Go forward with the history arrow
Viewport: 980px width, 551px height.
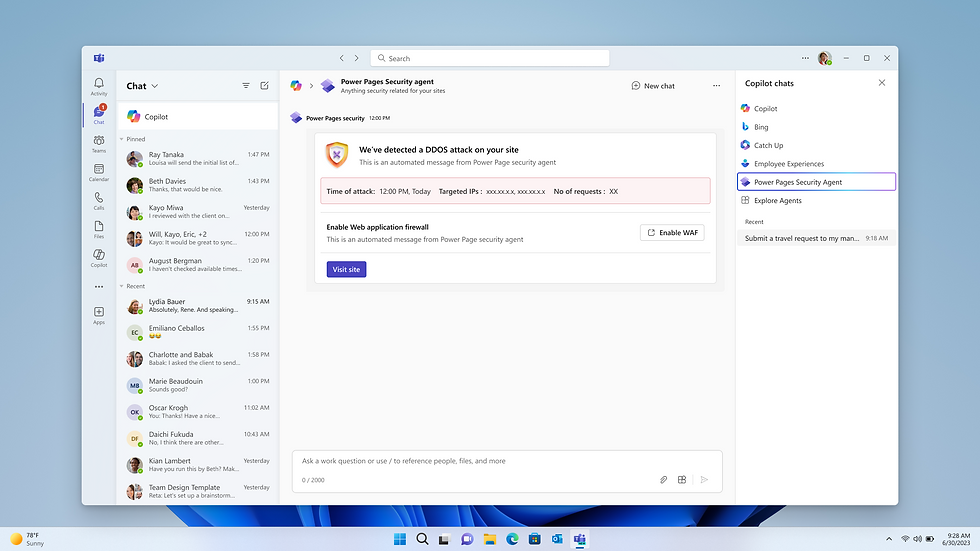coord(357,58)
